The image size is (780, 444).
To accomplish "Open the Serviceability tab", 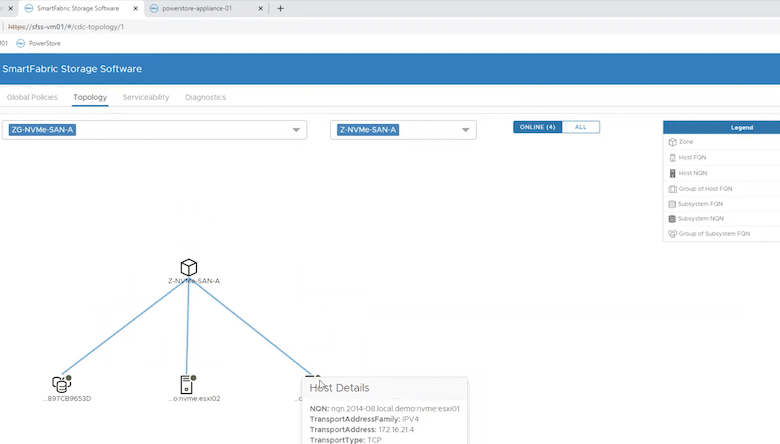I will point(146,97).
